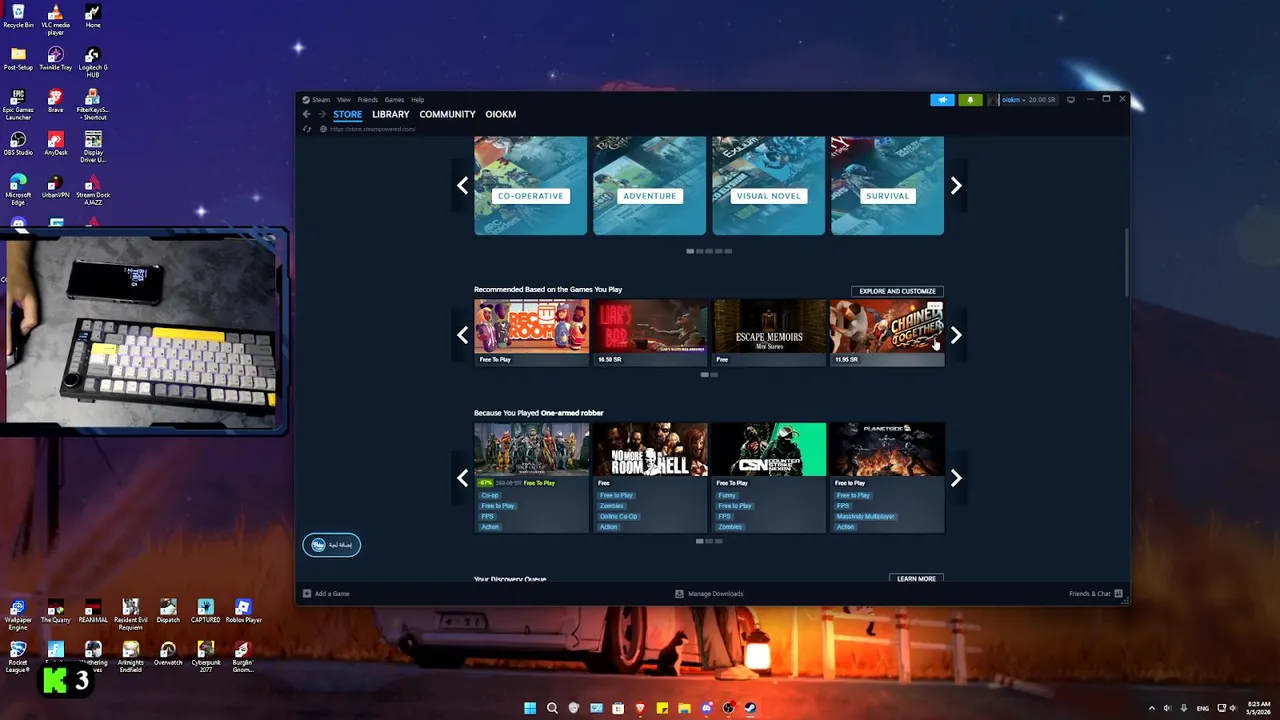
Task: Select the Wallpaper Engine desktop icon
Action: pyautogui.click(x=18, y=615)
